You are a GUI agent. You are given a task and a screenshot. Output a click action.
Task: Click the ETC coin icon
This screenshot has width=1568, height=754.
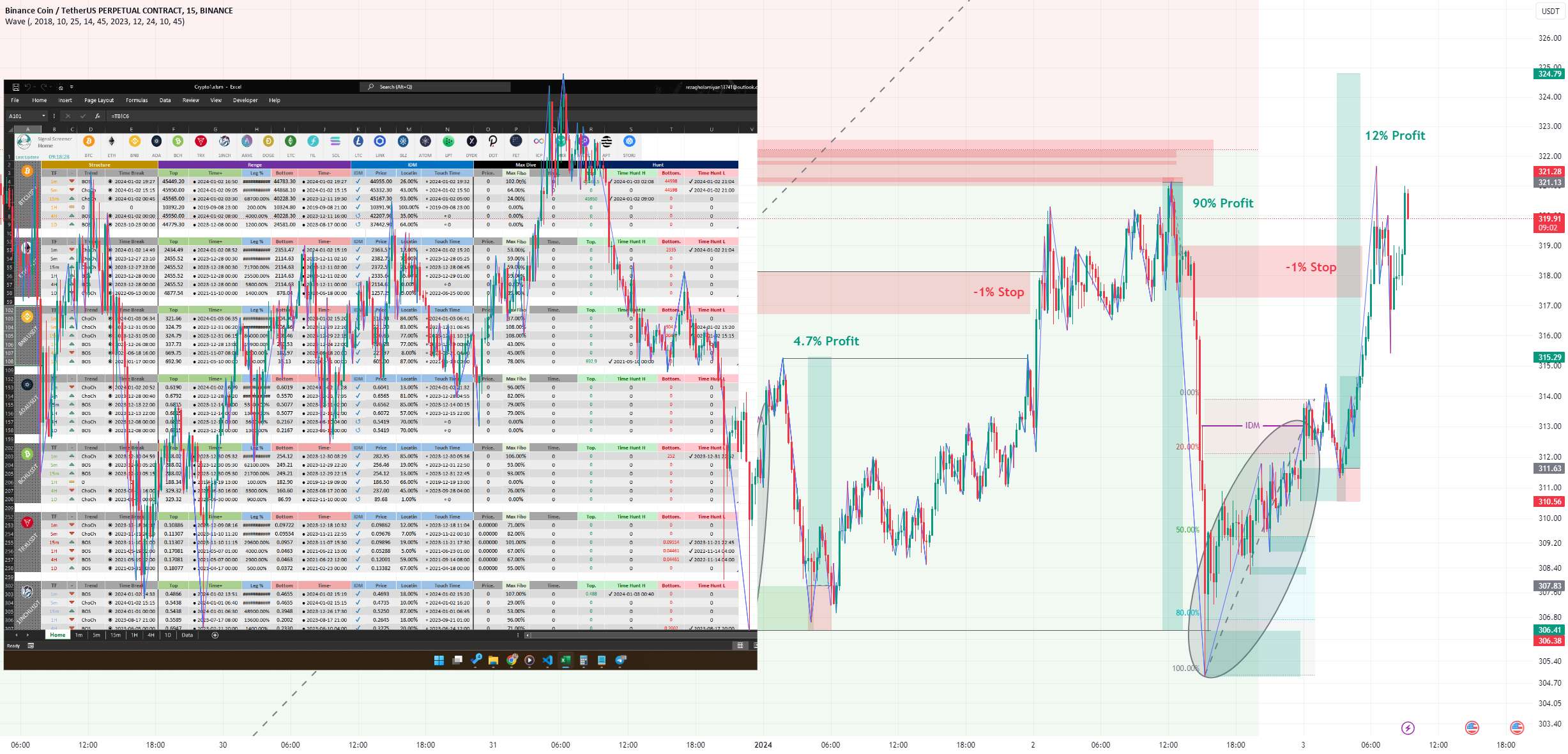pos(291,141)
